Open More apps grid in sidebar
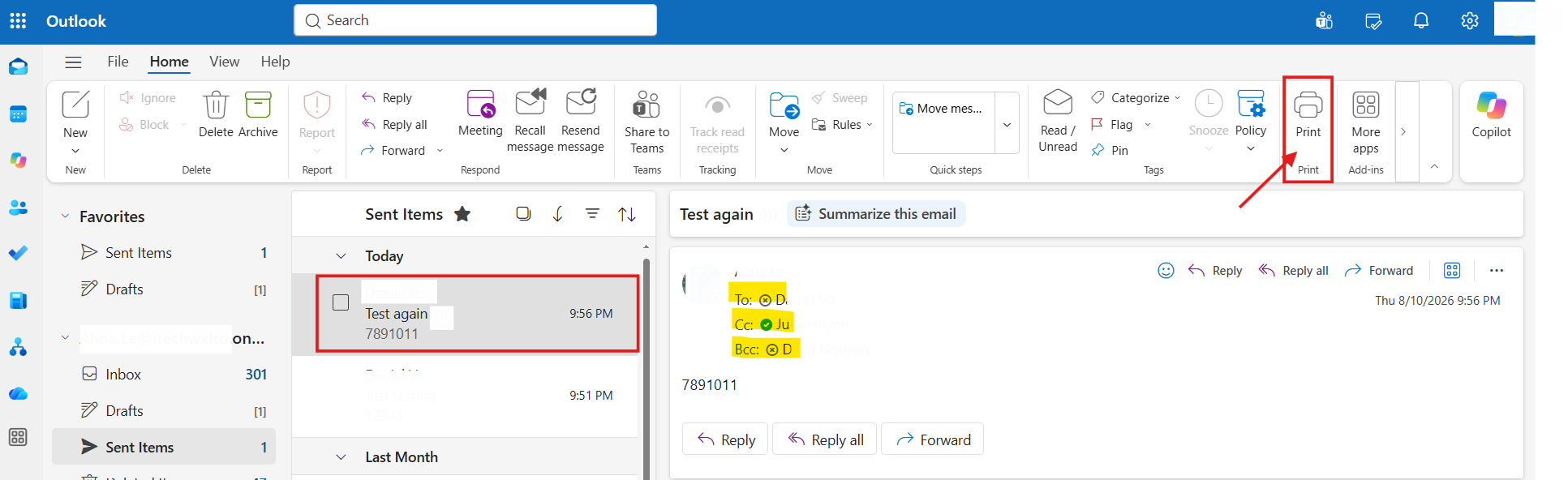This screenshot has width=1568, height=480. pos(18,438)
